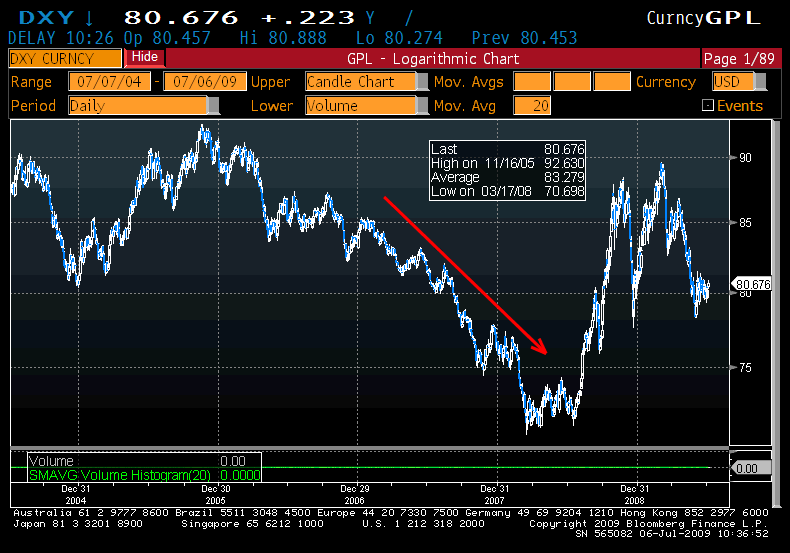
Task: Select the Daily period field
Action: click(x=138, y=106)
